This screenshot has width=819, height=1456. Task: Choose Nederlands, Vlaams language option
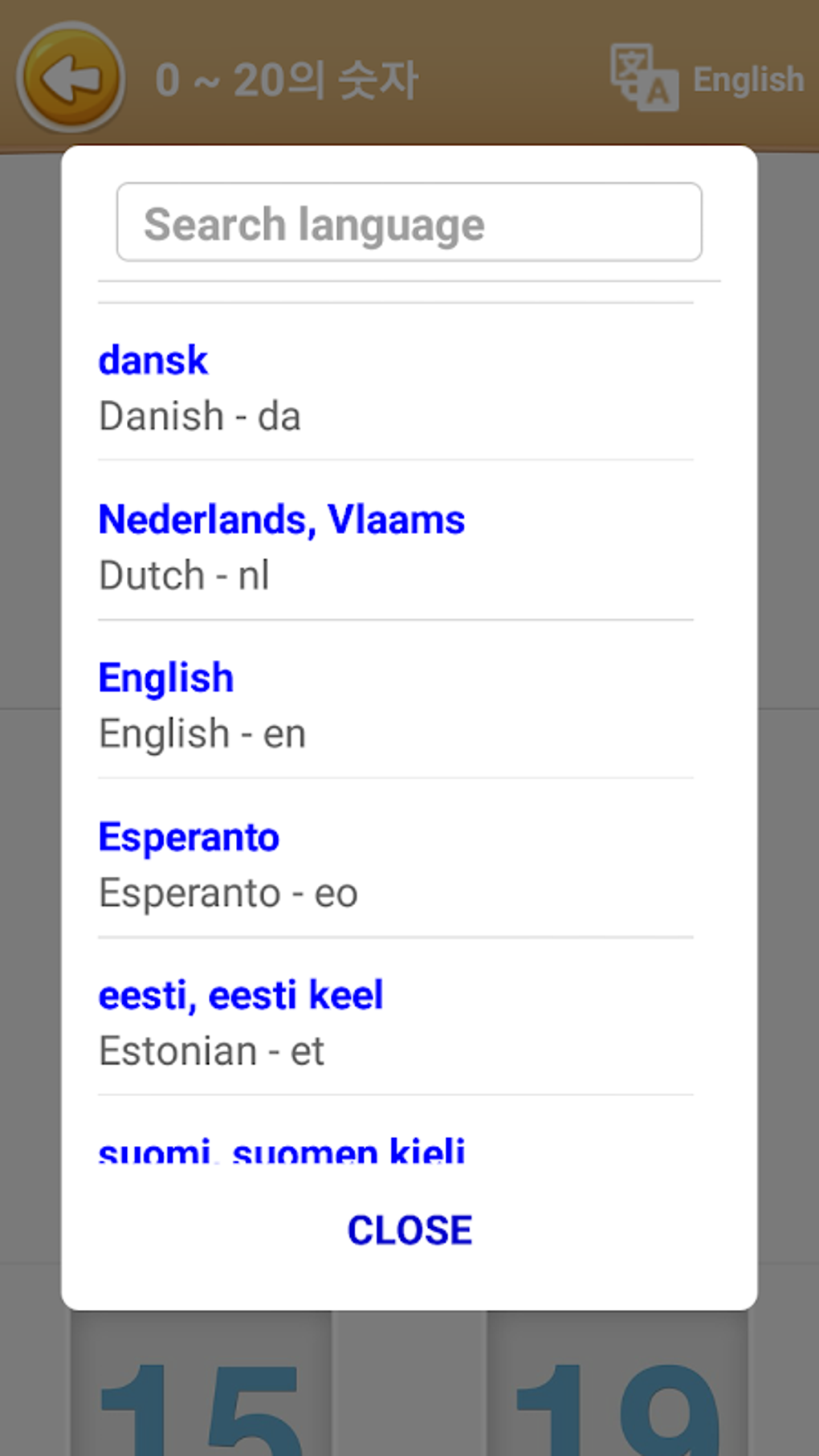[281, 520]
